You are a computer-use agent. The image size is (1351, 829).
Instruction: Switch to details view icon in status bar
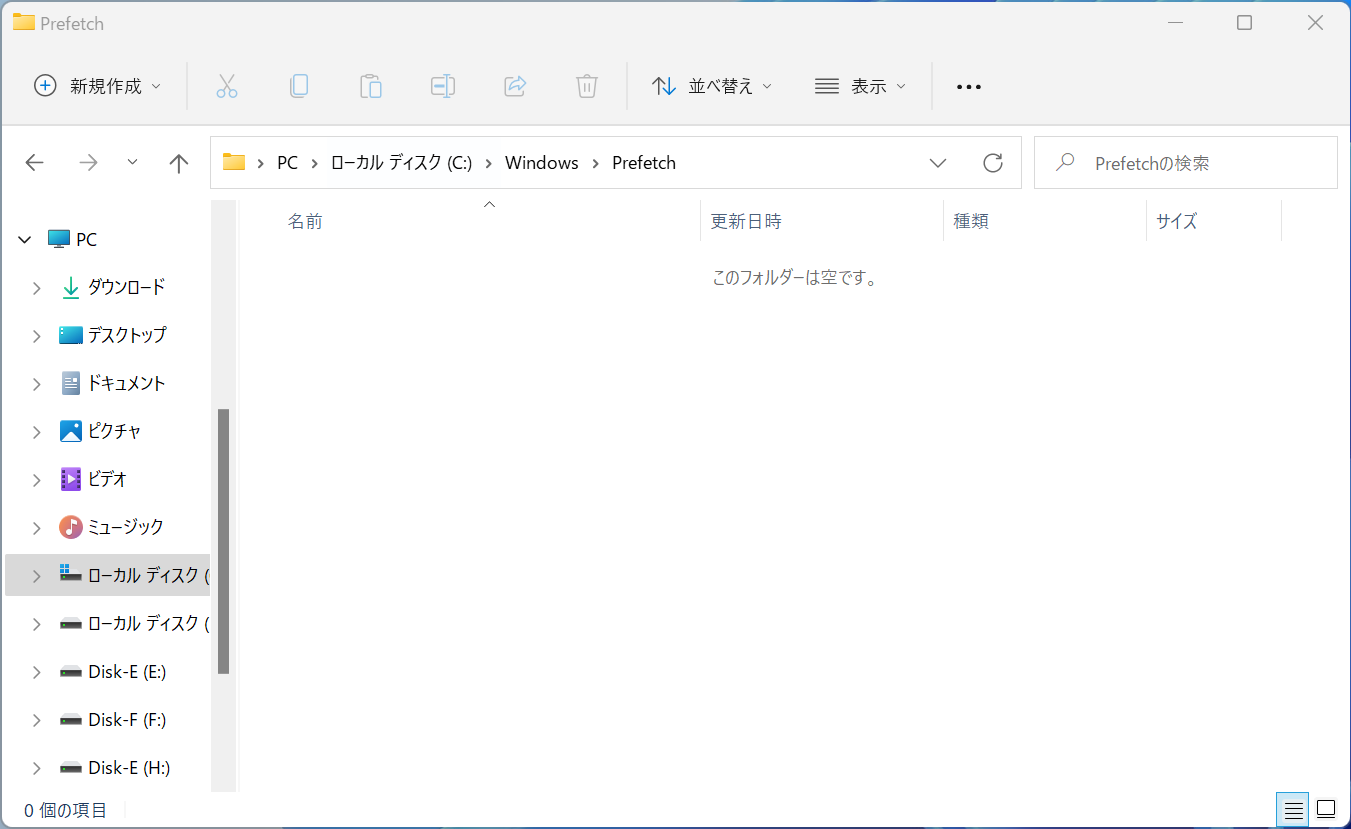pos(1293,809)
